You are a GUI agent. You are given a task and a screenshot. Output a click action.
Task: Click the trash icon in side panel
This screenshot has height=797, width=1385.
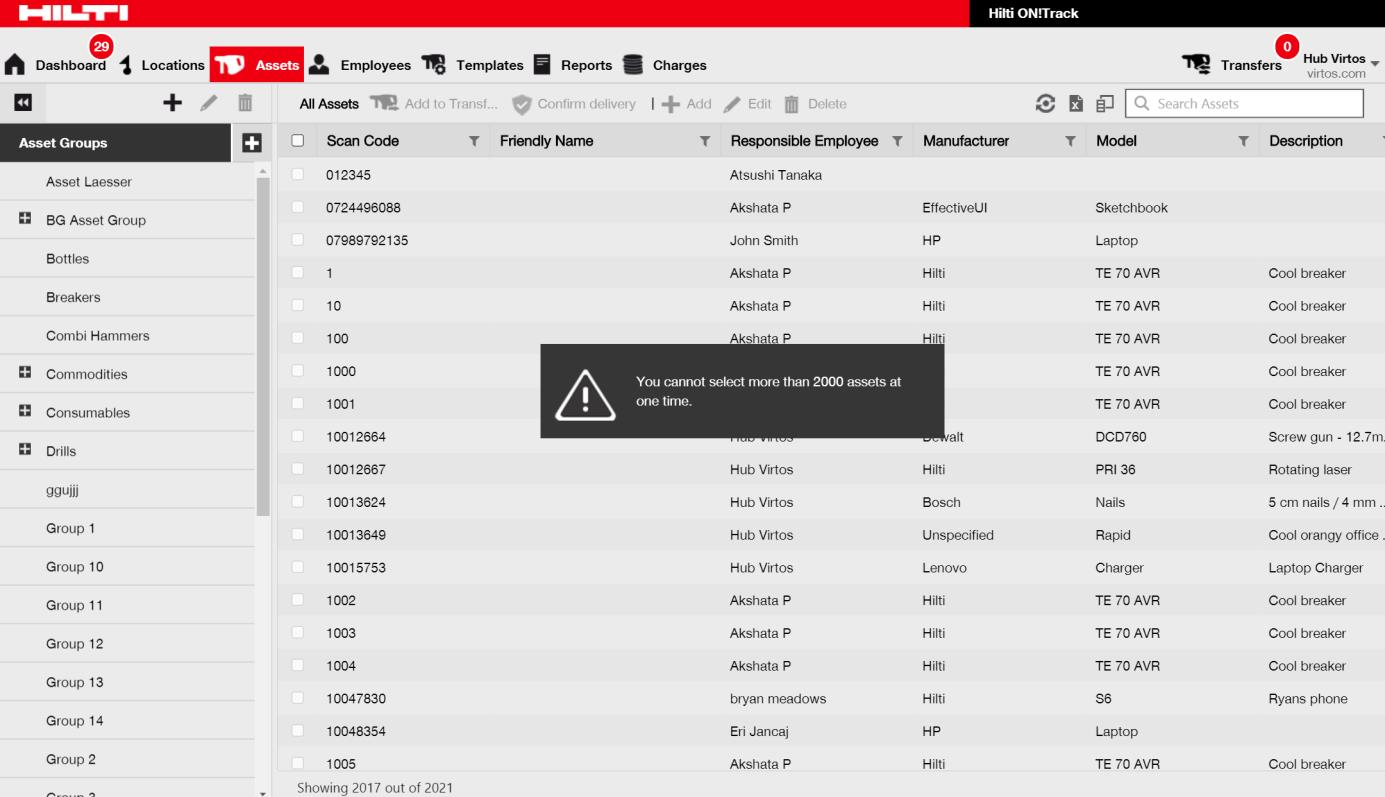click(245, 102)
